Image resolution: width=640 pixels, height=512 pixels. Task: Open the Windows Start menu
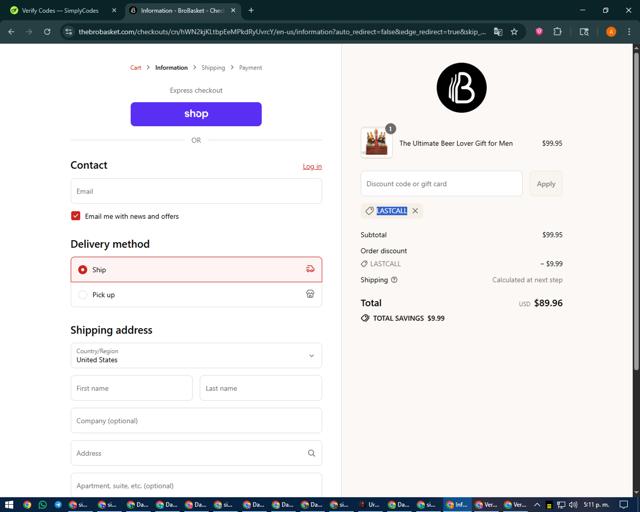point(9,505)
